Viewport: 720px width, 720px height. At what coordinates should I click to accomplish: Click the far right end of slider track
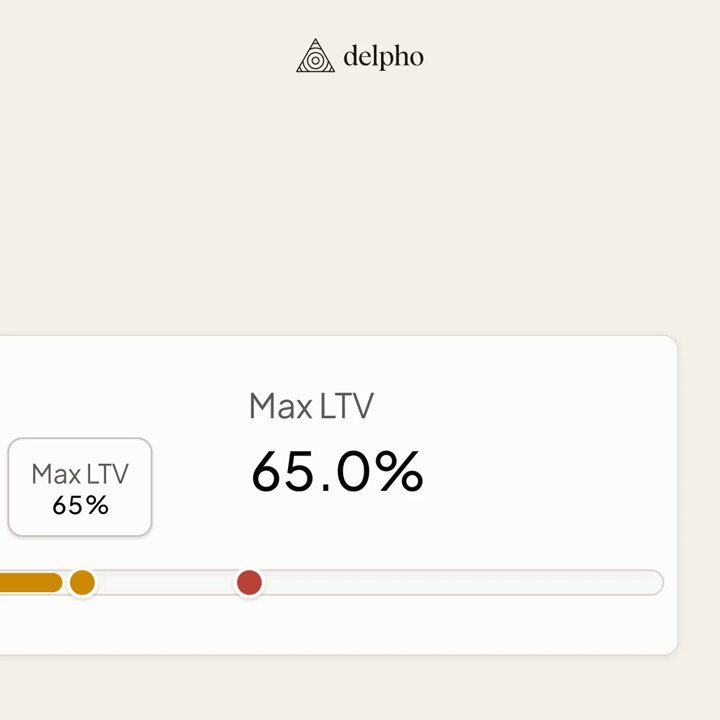[654, 582]
